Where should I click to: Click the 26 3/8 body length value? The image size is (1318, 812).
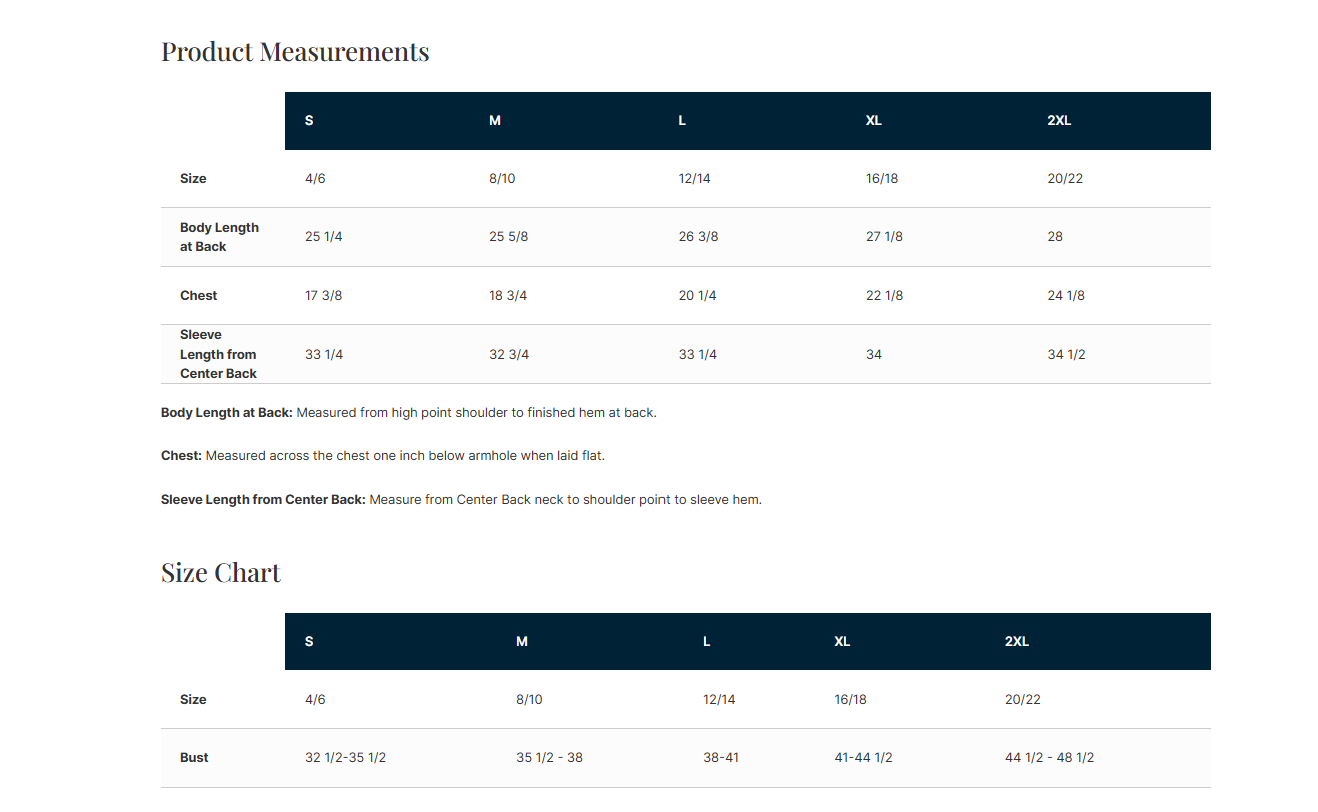pyautogui.click(x=698, y=237)
